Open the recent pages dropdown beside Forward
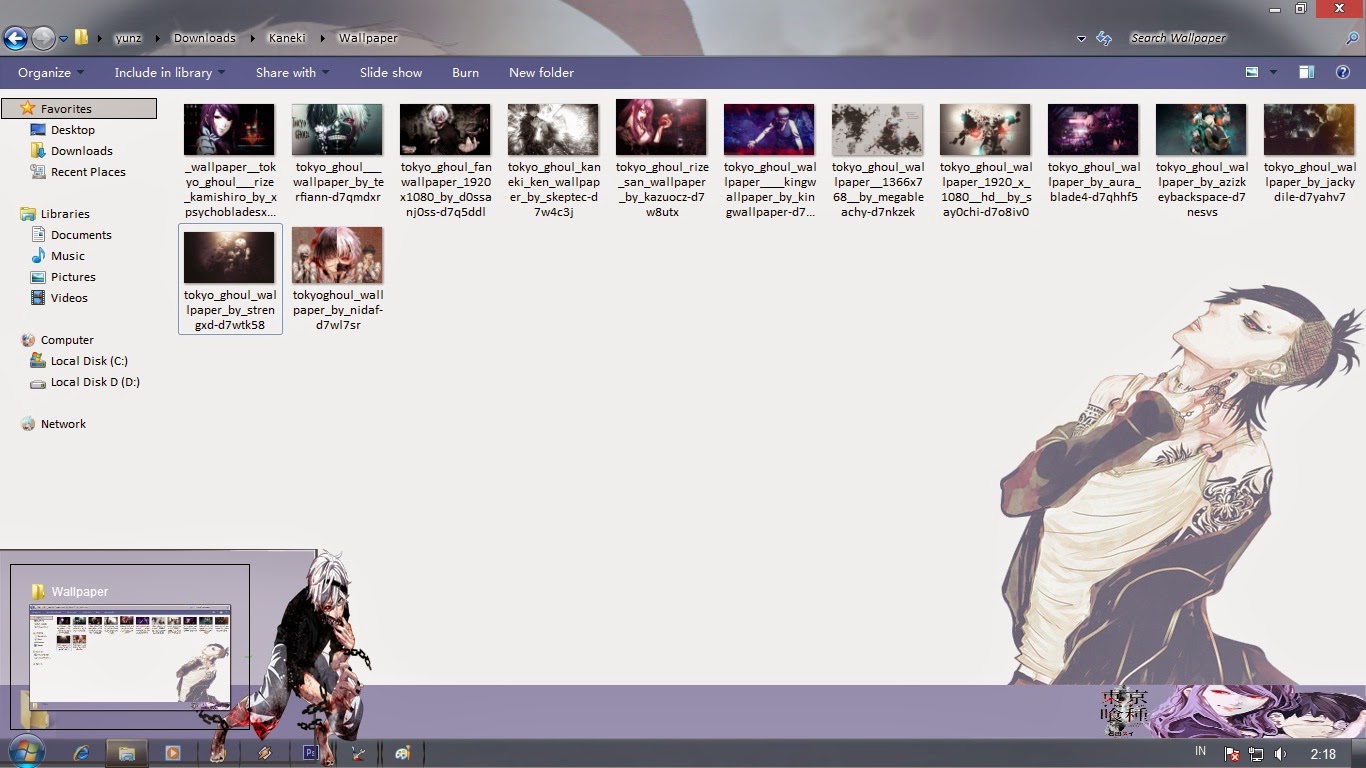 point(63,39)
